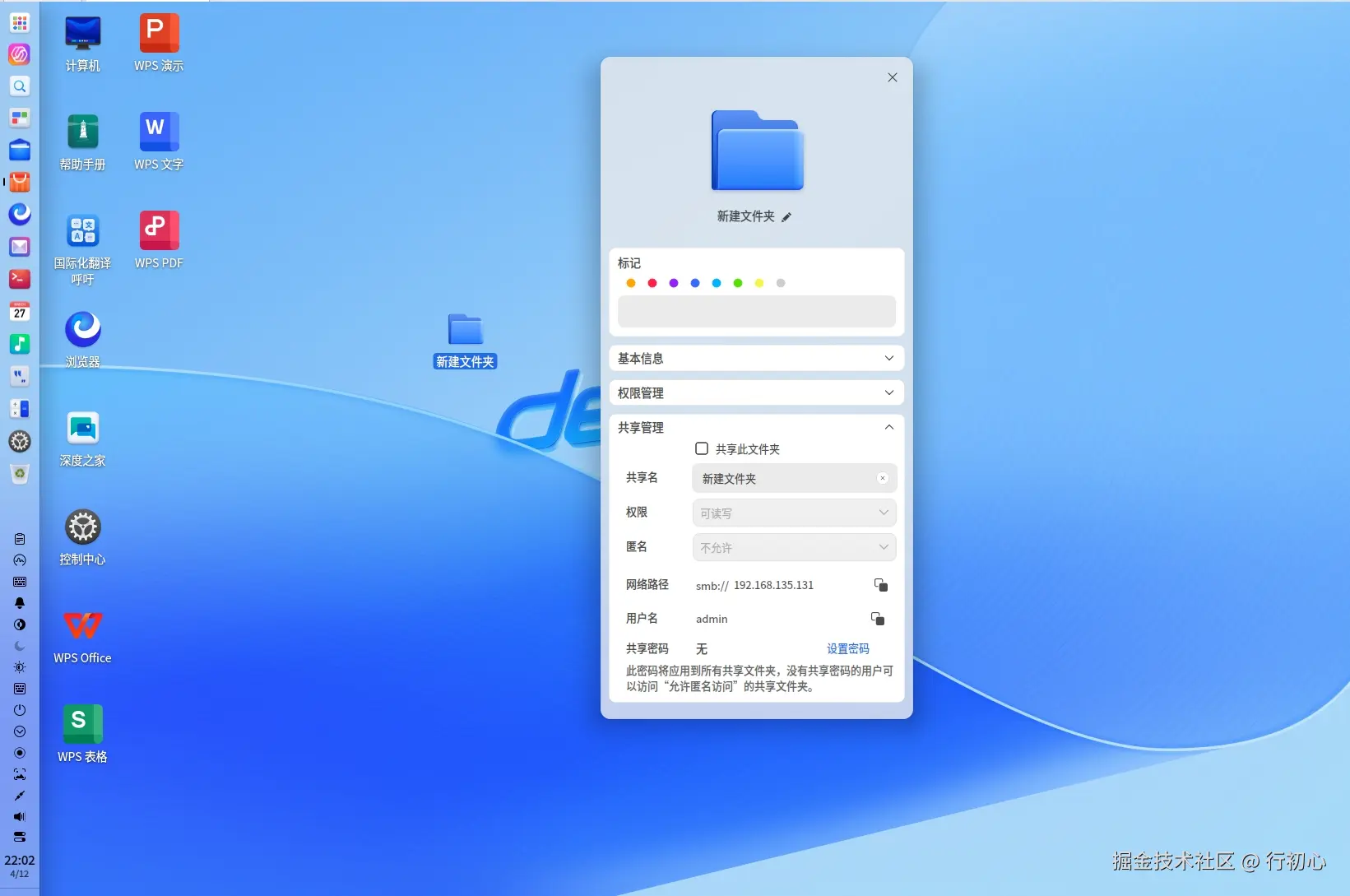This screenshot has width=1350, height=896.
Task: Pick the purple tag color
Action: [674, 283]
